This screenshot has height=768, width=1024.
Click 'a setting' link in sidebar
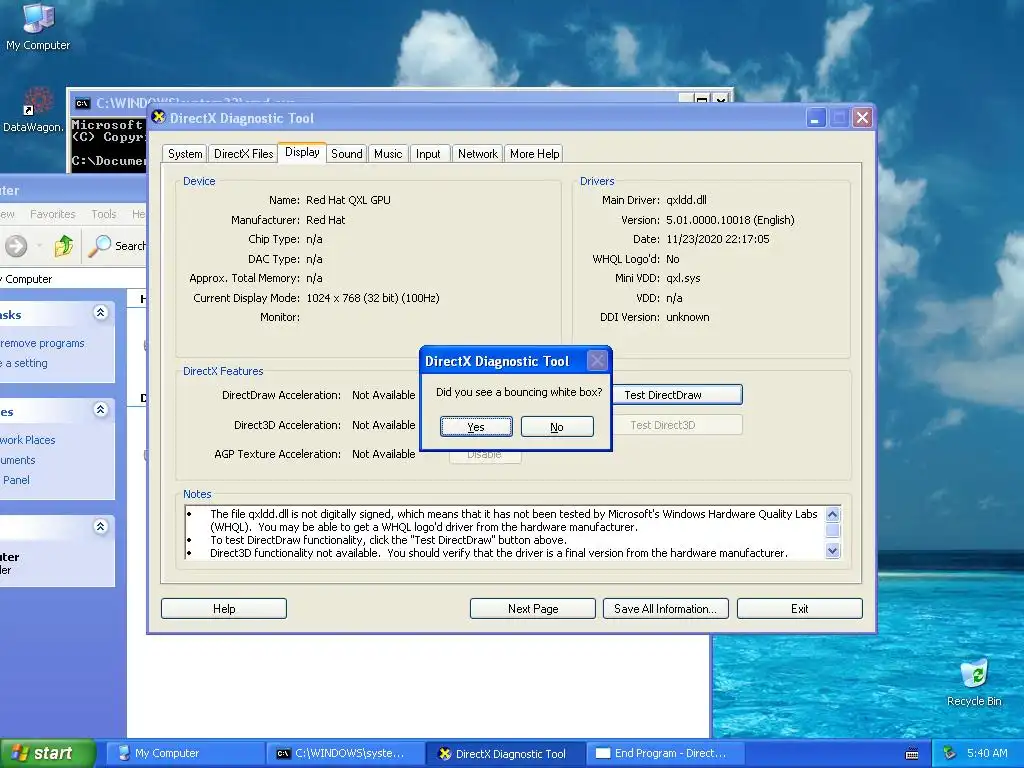click(x=26, y=363)
